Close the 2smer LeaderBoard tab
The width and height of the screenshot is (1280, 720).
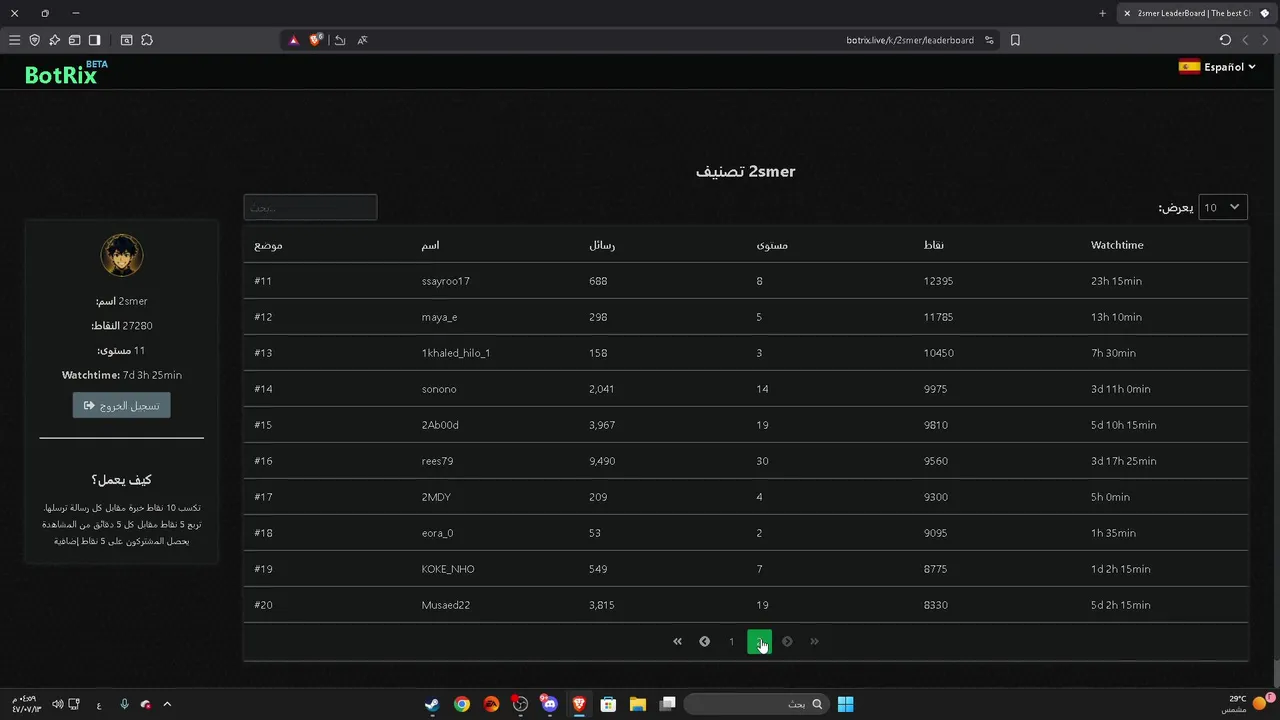point(1127,13)
